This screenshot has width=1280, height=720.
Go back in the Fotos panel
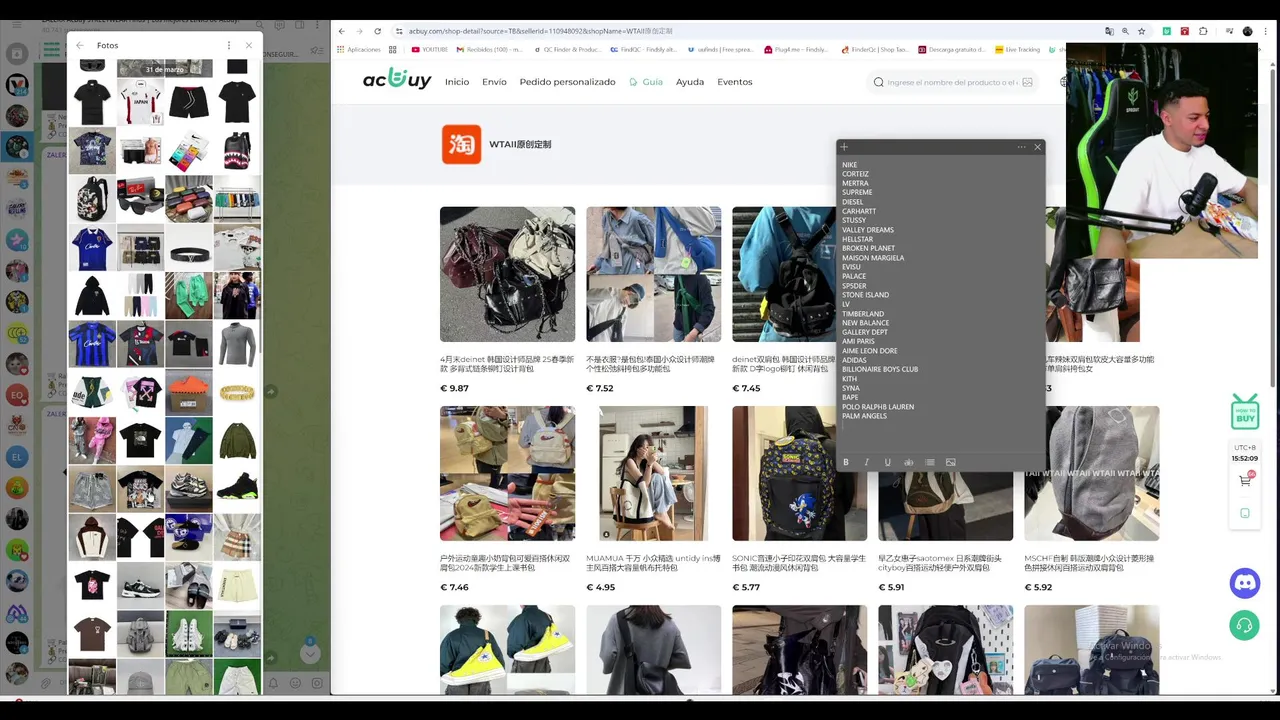point(80,45)
